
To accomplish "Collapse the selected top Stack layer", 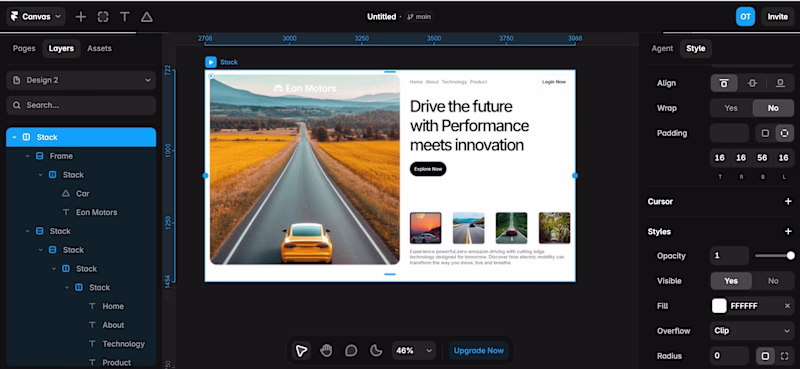I will pyautogui.click(x=14, y=137).
